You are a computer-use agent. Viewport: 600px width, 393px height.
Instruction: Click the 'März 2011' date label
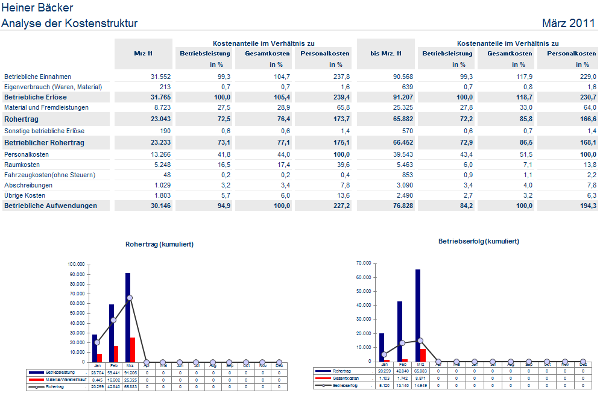coord(568,23)
